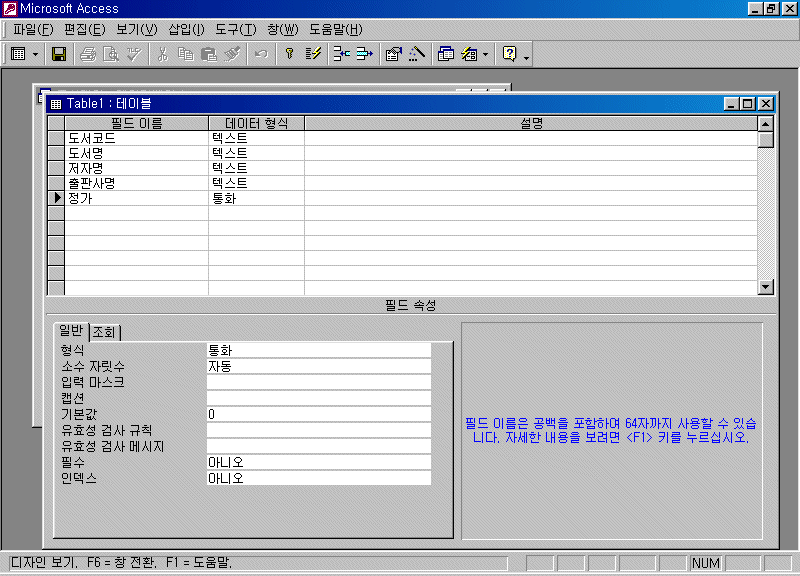The height and width of the screenshot is (576, 800).
Task: Click the 유효성 검사 메시지 property field
Action: tap(319, 446)
